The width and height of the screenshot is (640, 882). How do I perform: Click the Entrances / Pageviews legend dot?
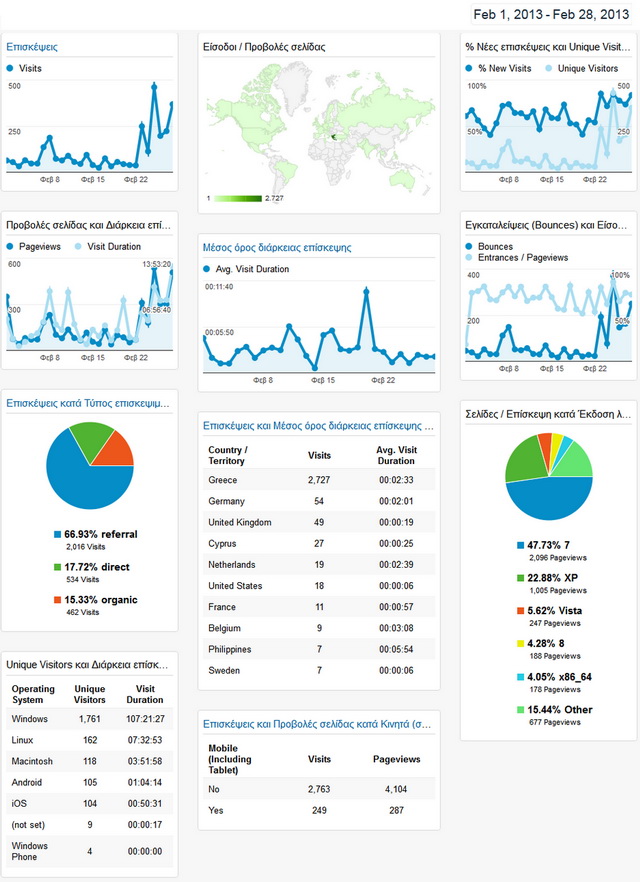point(470,258)
